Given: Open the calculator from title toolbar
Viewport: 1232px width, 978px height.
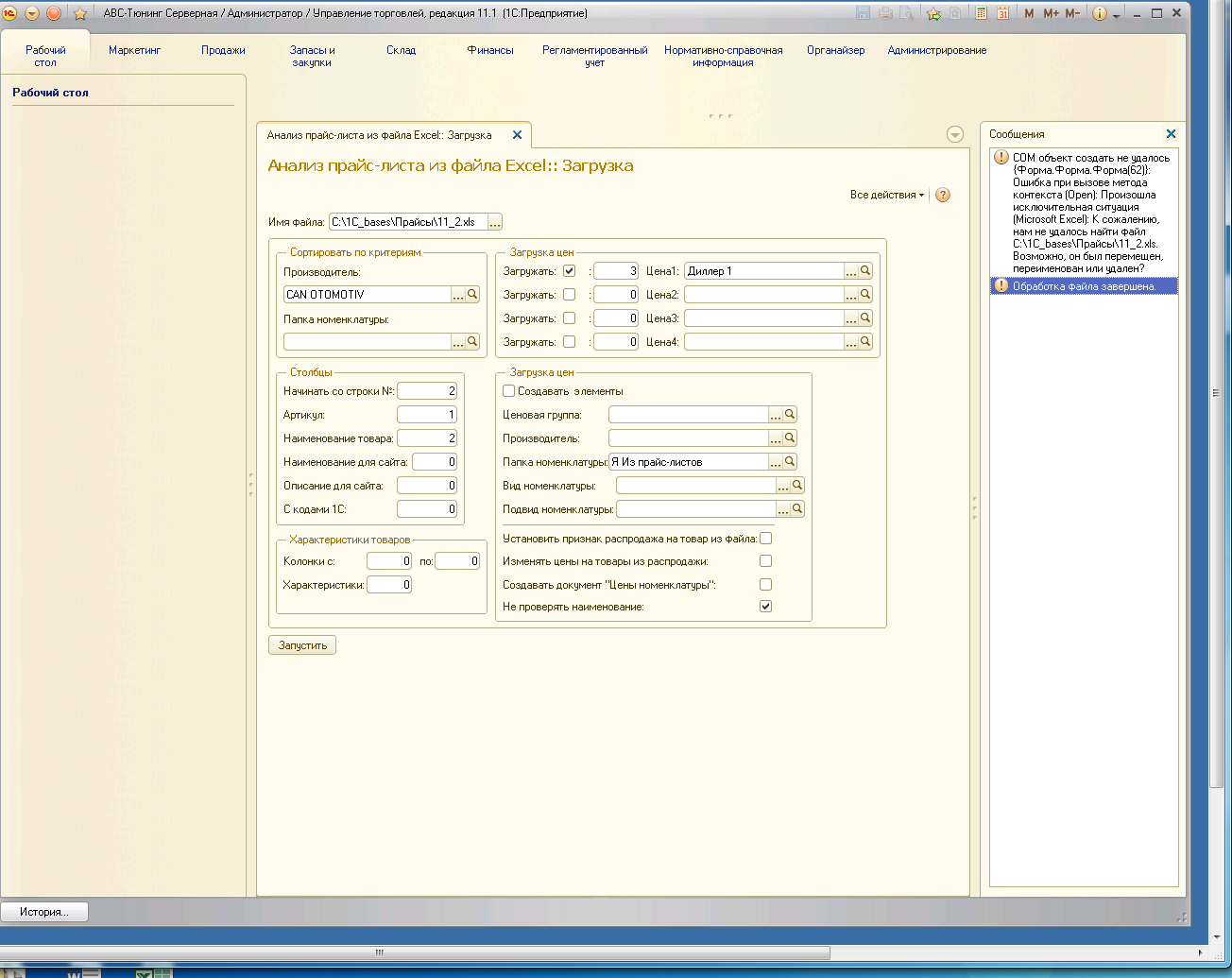Looking at the screenshot, I should (x=982, y=13).
